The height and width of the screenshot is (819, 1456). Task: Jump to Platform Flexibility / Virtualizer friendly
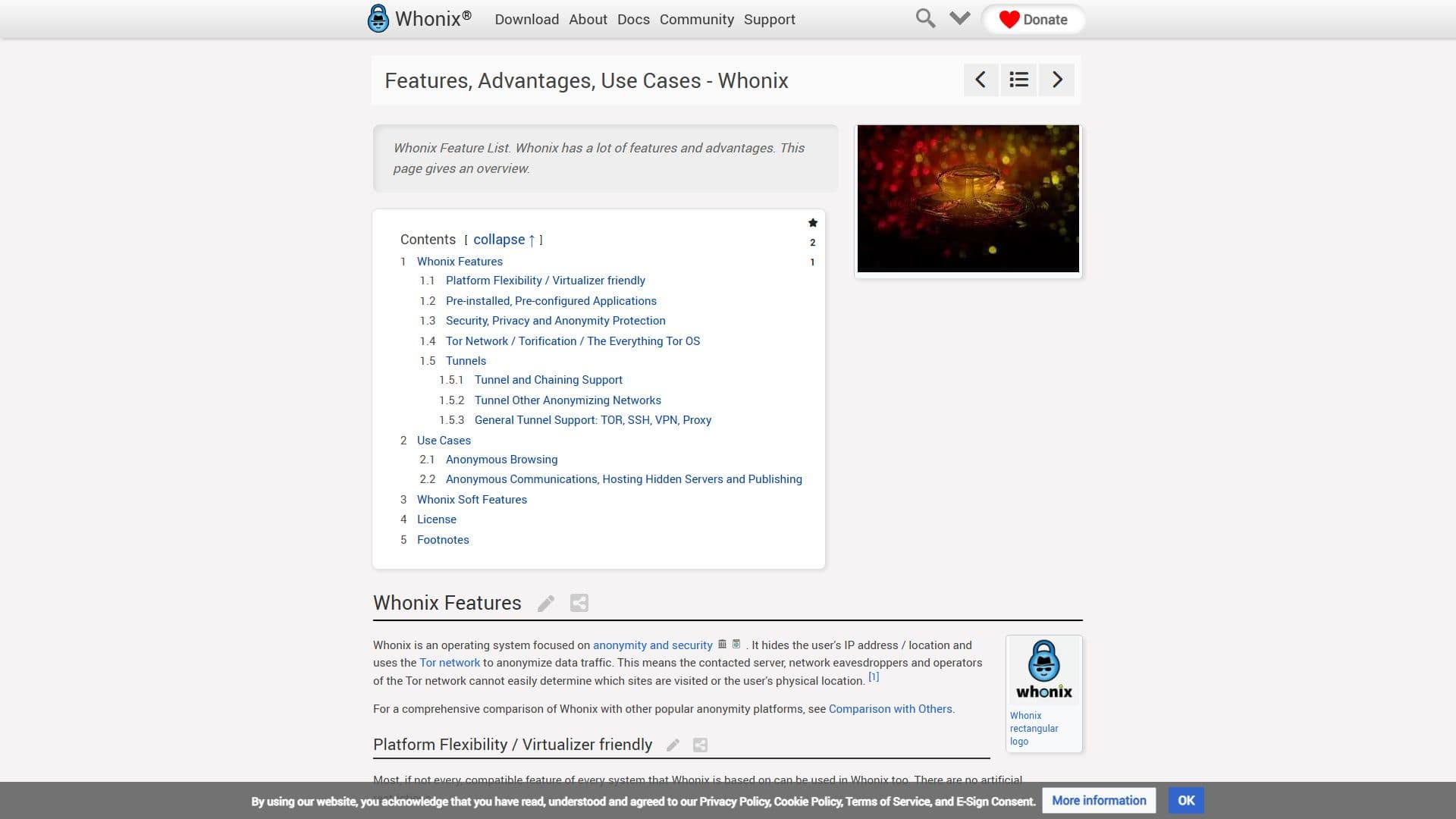tap(545, 281)
